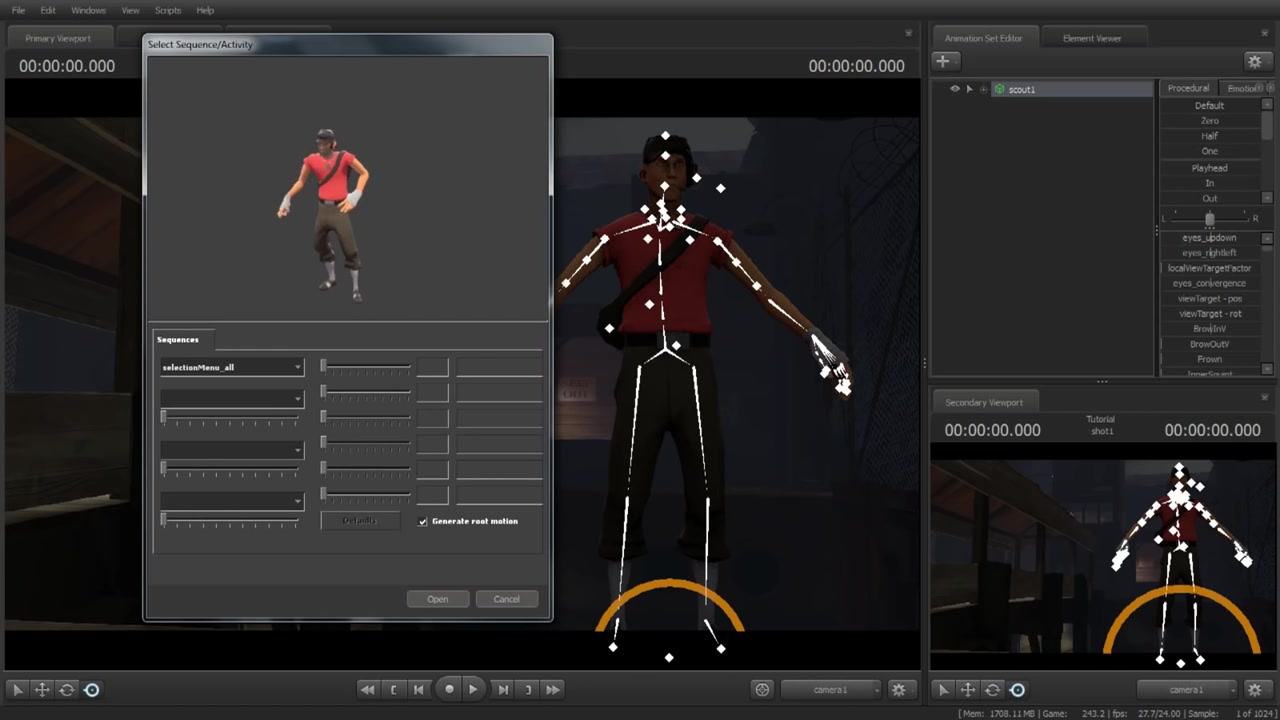Click the Open button in sequence dialog
Viewport: 1280px width, 720px height.
[x=438, y=599]
